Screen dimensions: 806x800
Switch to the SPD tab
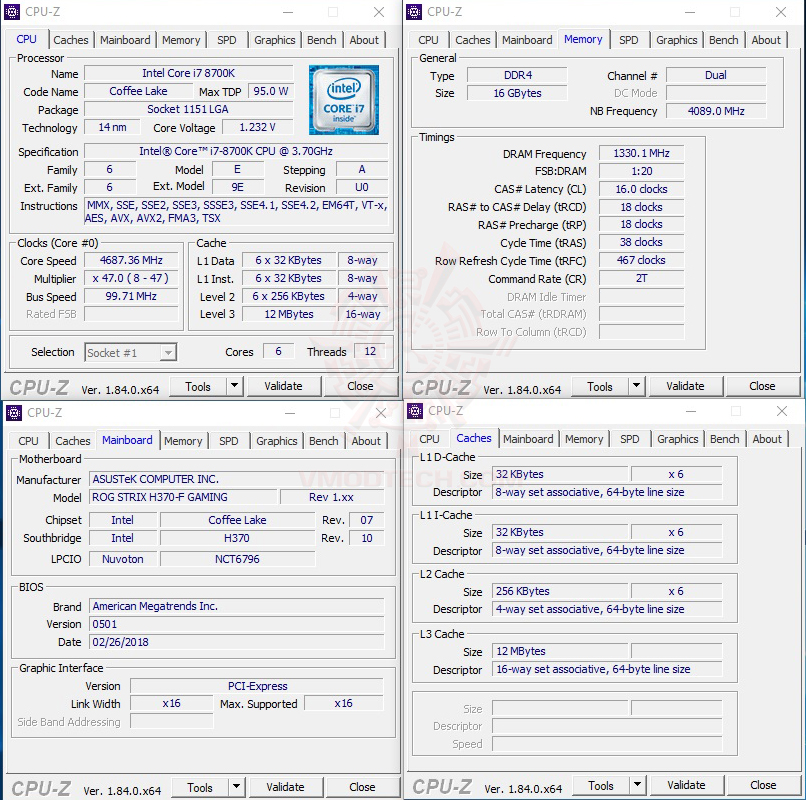pyautogui.click(x=226, y=40)
